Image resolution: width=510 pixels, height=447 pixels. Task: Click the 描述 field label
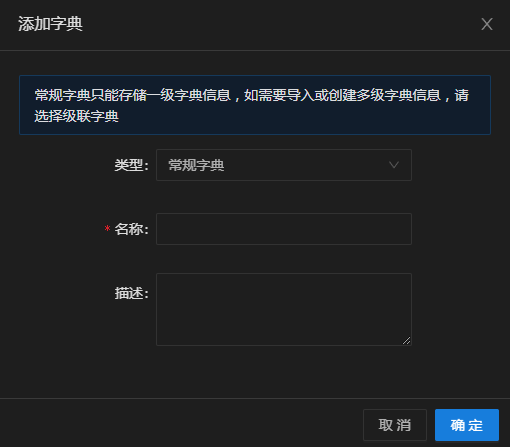(131, 293)
